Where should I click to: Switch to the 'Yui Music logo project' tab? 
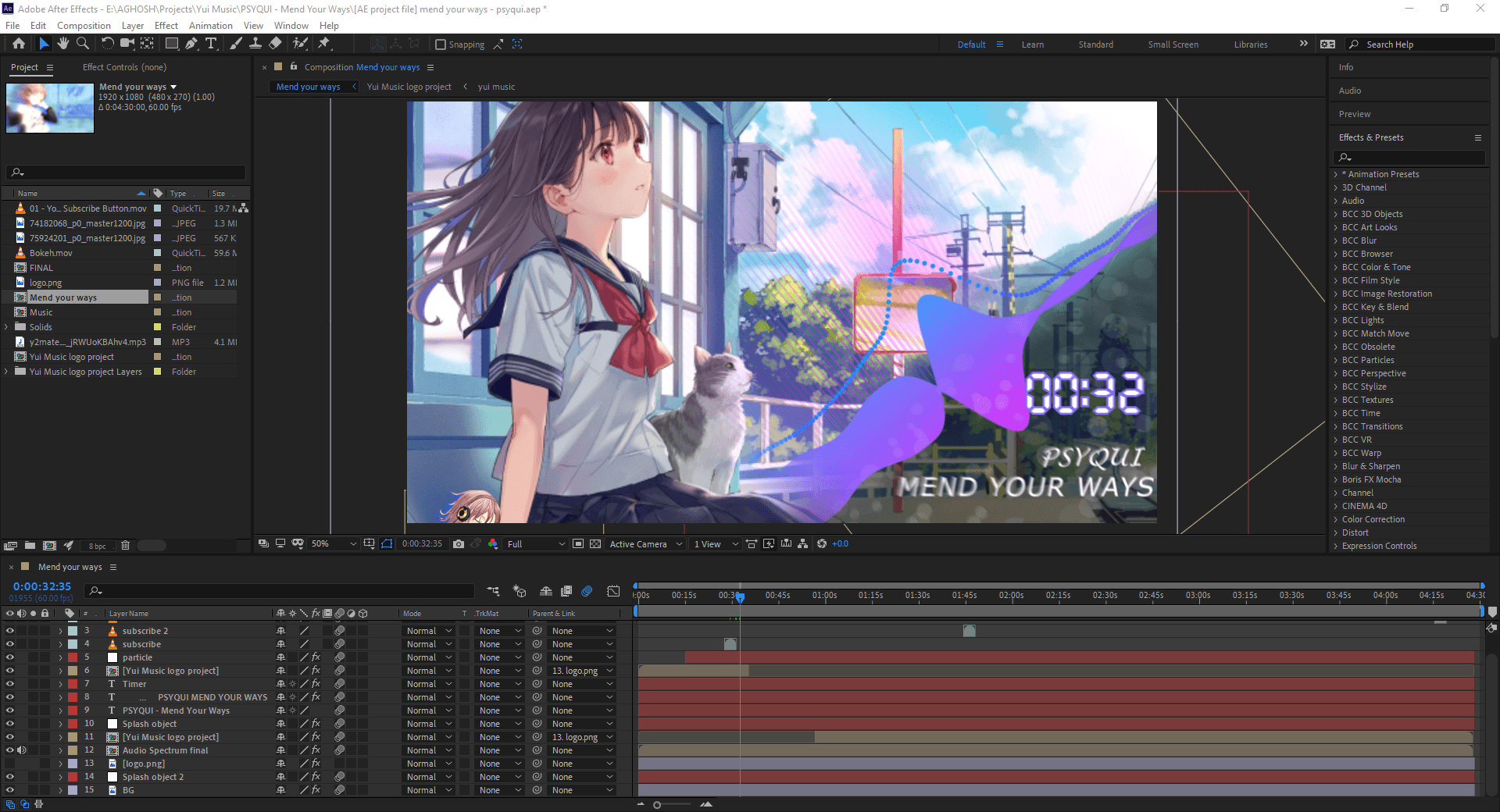[x=409, y=86]
